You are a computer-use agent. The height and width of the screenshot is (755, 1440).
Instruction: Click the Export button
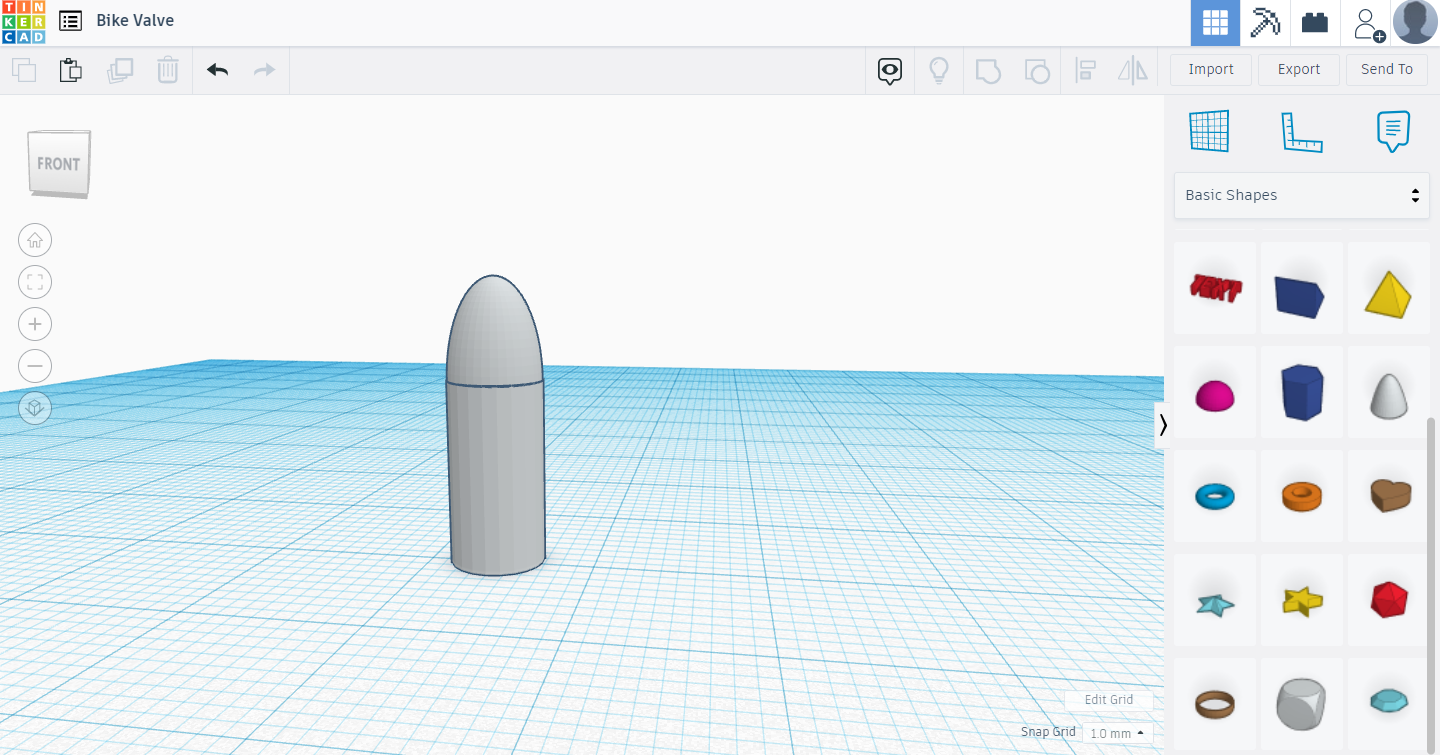(x=1299, y=69)
